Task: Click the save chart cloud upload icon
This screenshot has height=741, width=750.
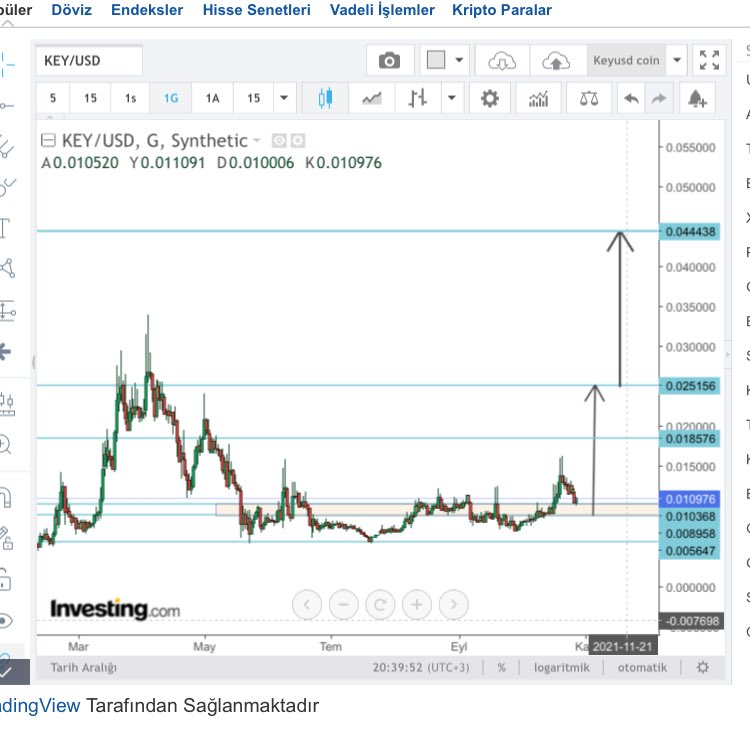Action: (556, 61)
